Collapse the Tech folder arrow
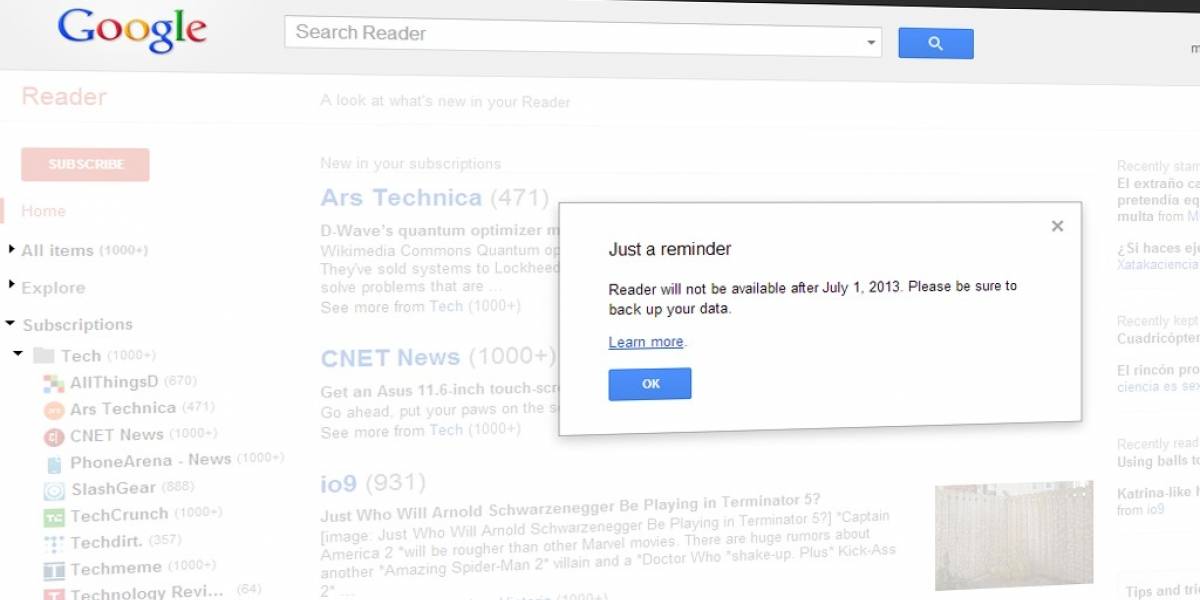Viewport: 1200px width, 600px height. click(17, 354)
